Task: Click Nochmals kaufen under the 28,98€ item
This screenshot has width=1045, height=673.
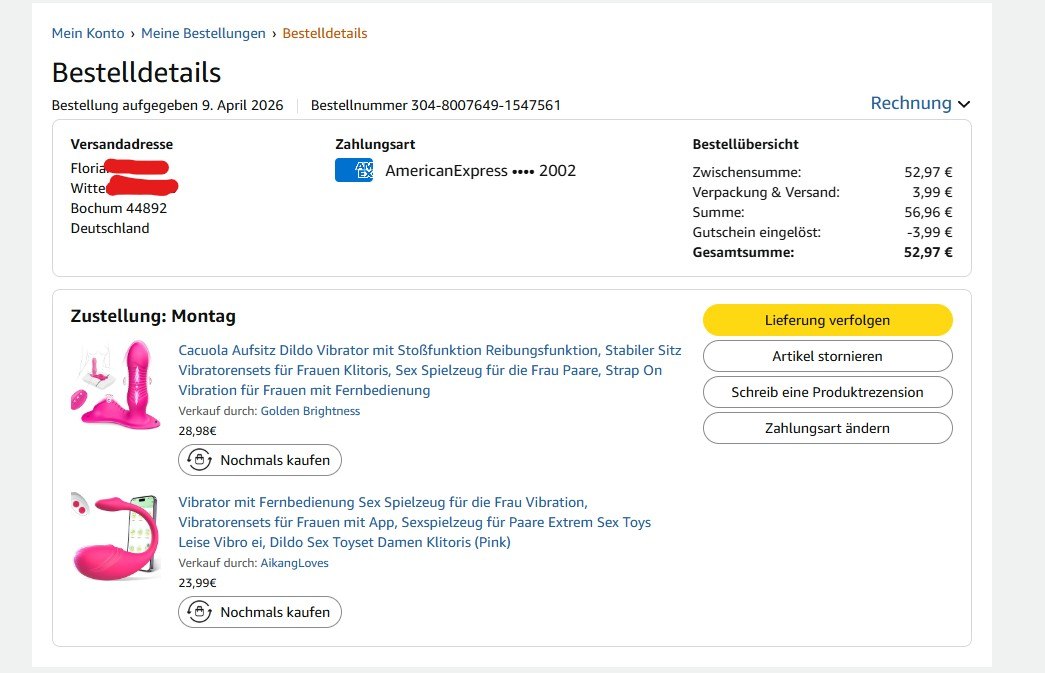Action: pos(260,460)
